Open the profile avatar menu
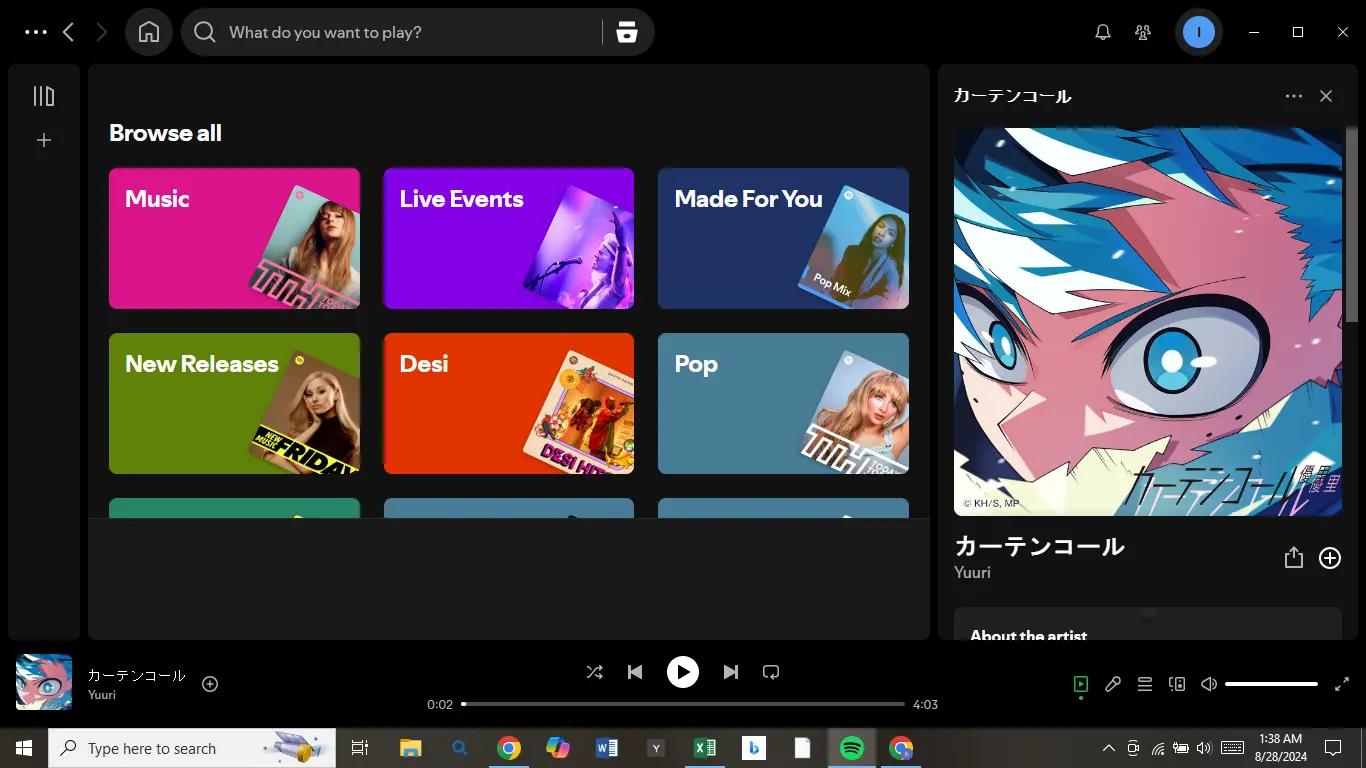The height and width of the screenshot is (768, 1366). pos(1199,32)
